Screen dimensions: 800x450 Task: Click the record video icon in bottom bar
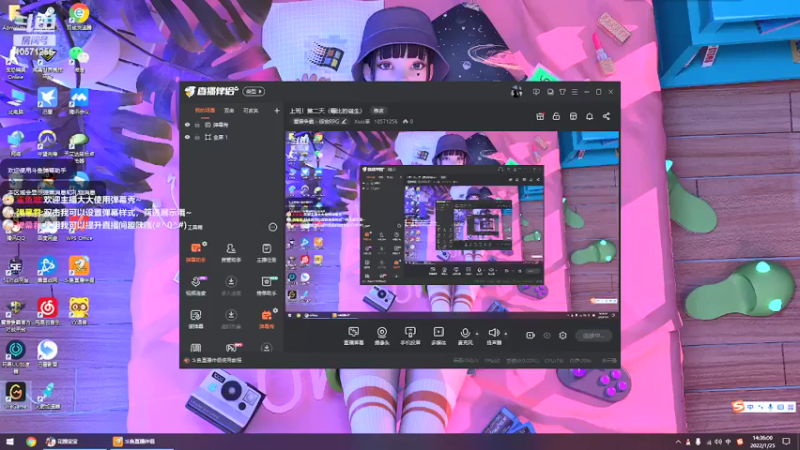[531, 336]
